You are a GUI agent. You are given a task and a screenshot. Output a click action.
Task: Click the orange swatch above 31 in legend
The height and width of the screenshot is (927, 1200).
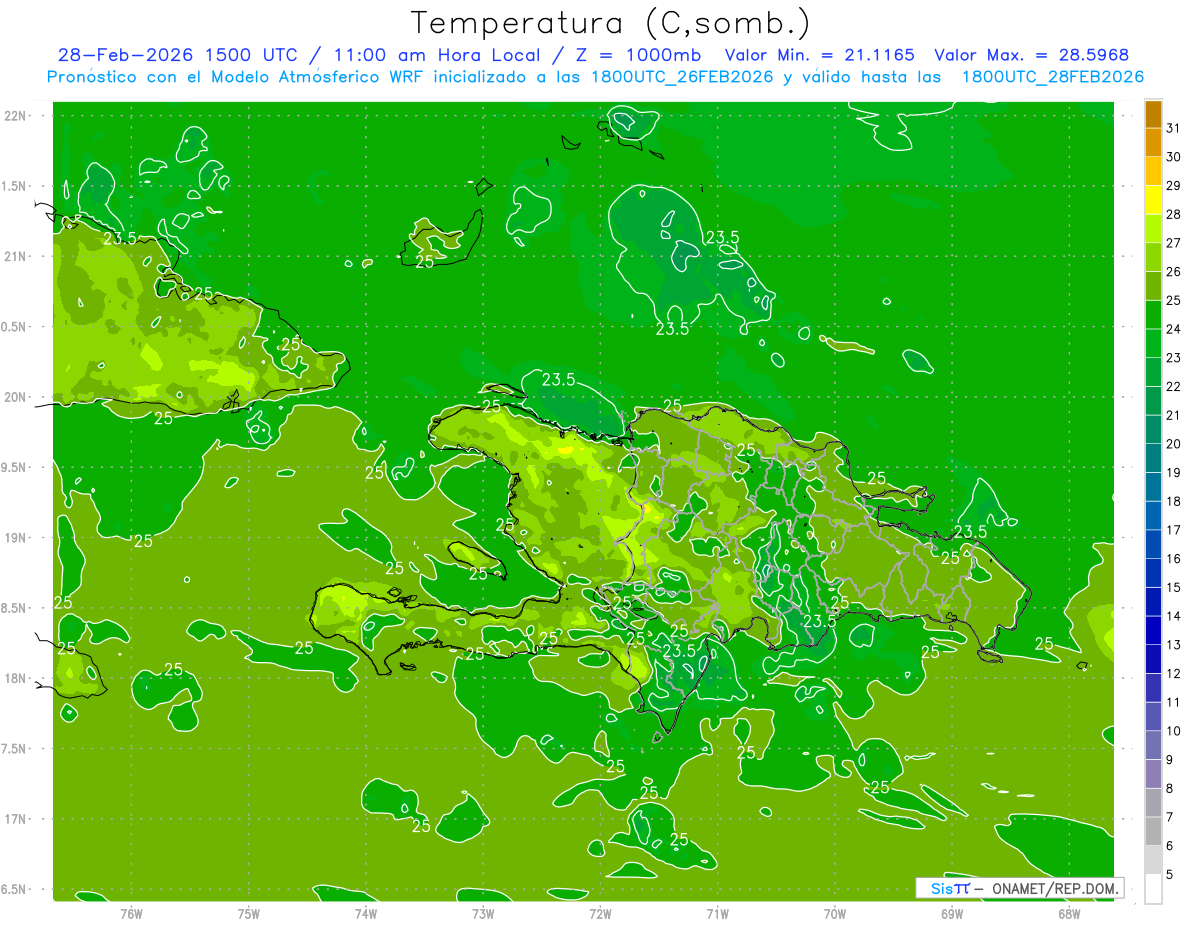coord(1153,114)
